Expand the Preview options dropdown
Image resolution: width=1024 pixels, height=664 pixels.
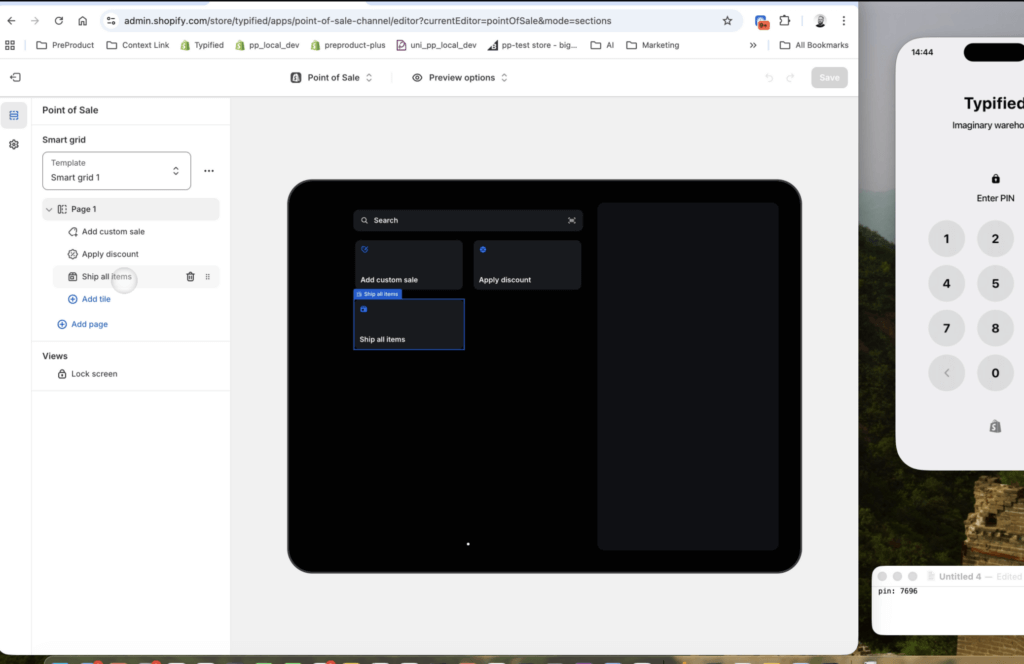click(x=460, y=78)
